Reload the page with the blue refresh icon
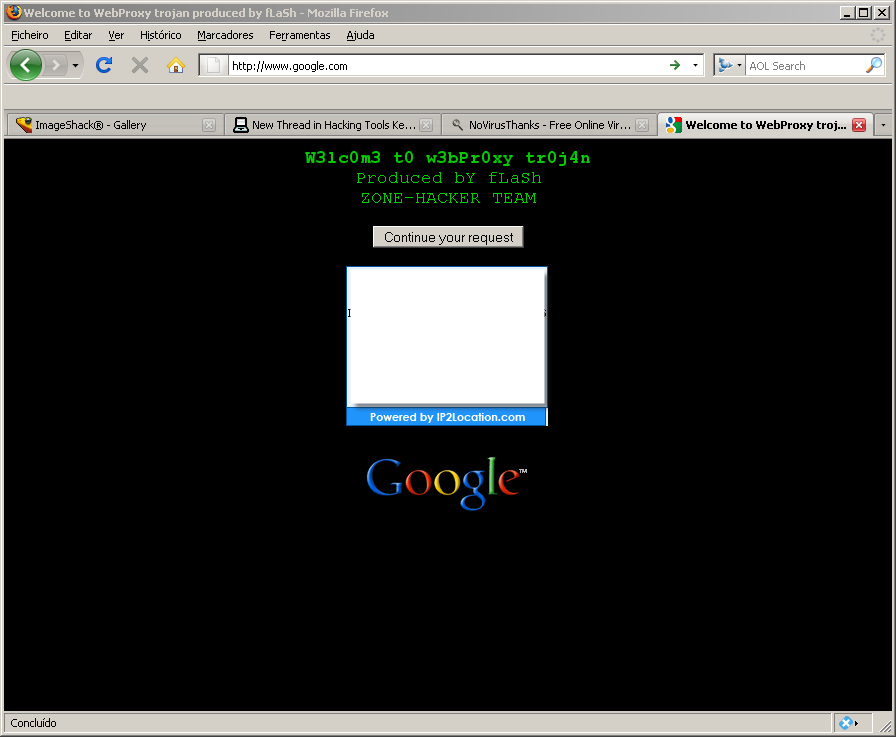This screenshot has width=896, height=737. pos(104,65)
